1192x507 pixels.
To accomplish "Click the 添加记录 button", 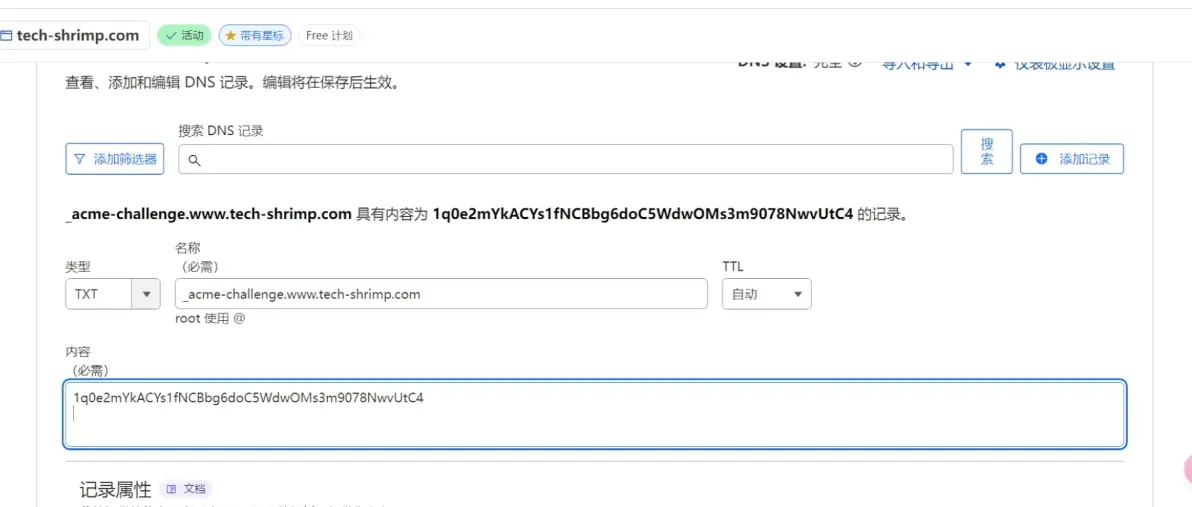I will coord(1072,159).
